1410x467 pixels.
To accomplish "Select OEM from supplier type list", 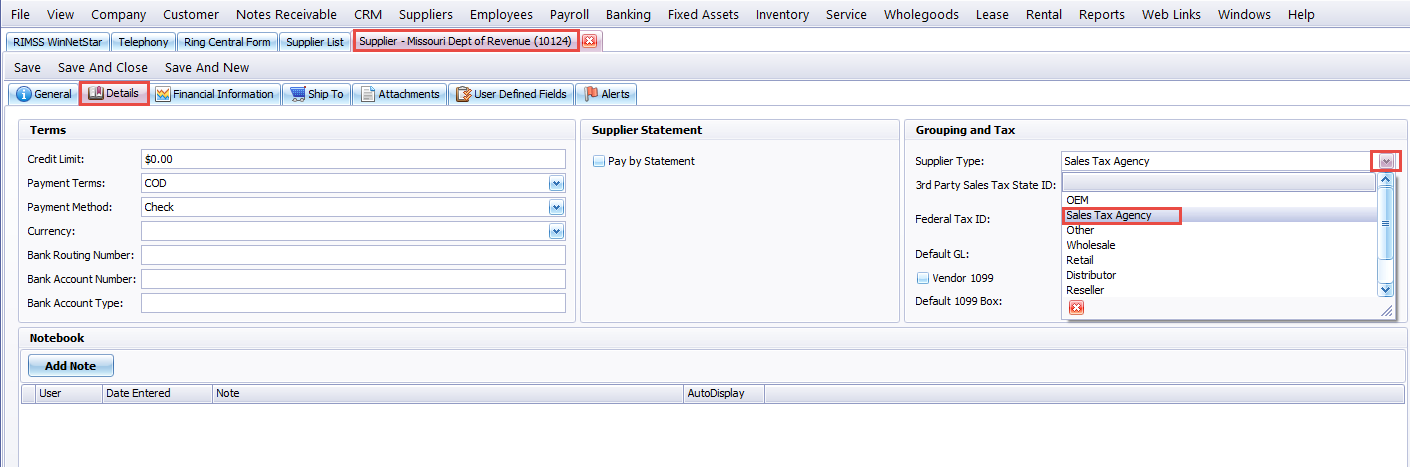I will point(1219,200).
